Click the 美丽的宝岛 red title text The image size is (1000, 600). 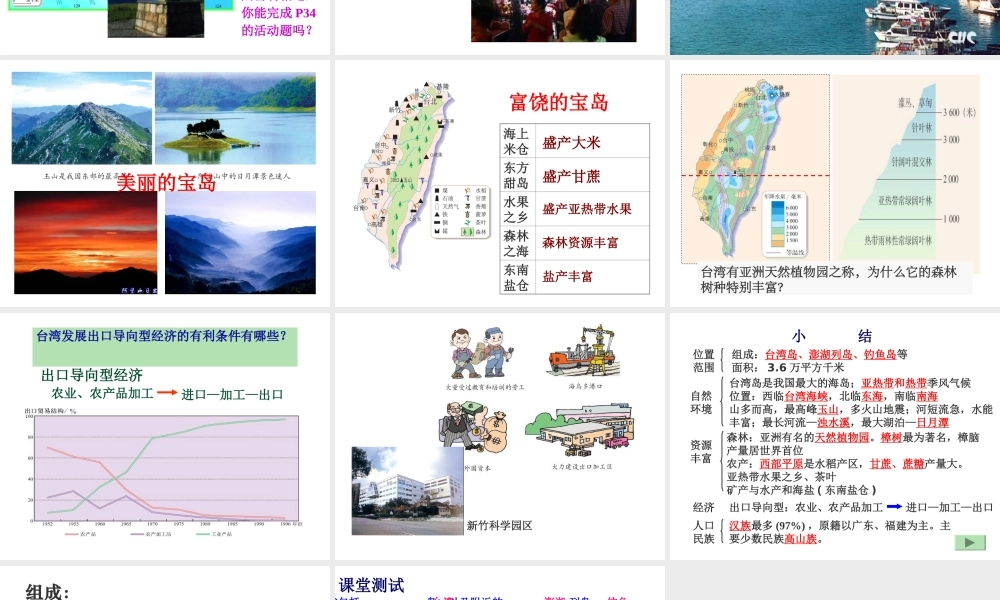click(x=166, y=183)
